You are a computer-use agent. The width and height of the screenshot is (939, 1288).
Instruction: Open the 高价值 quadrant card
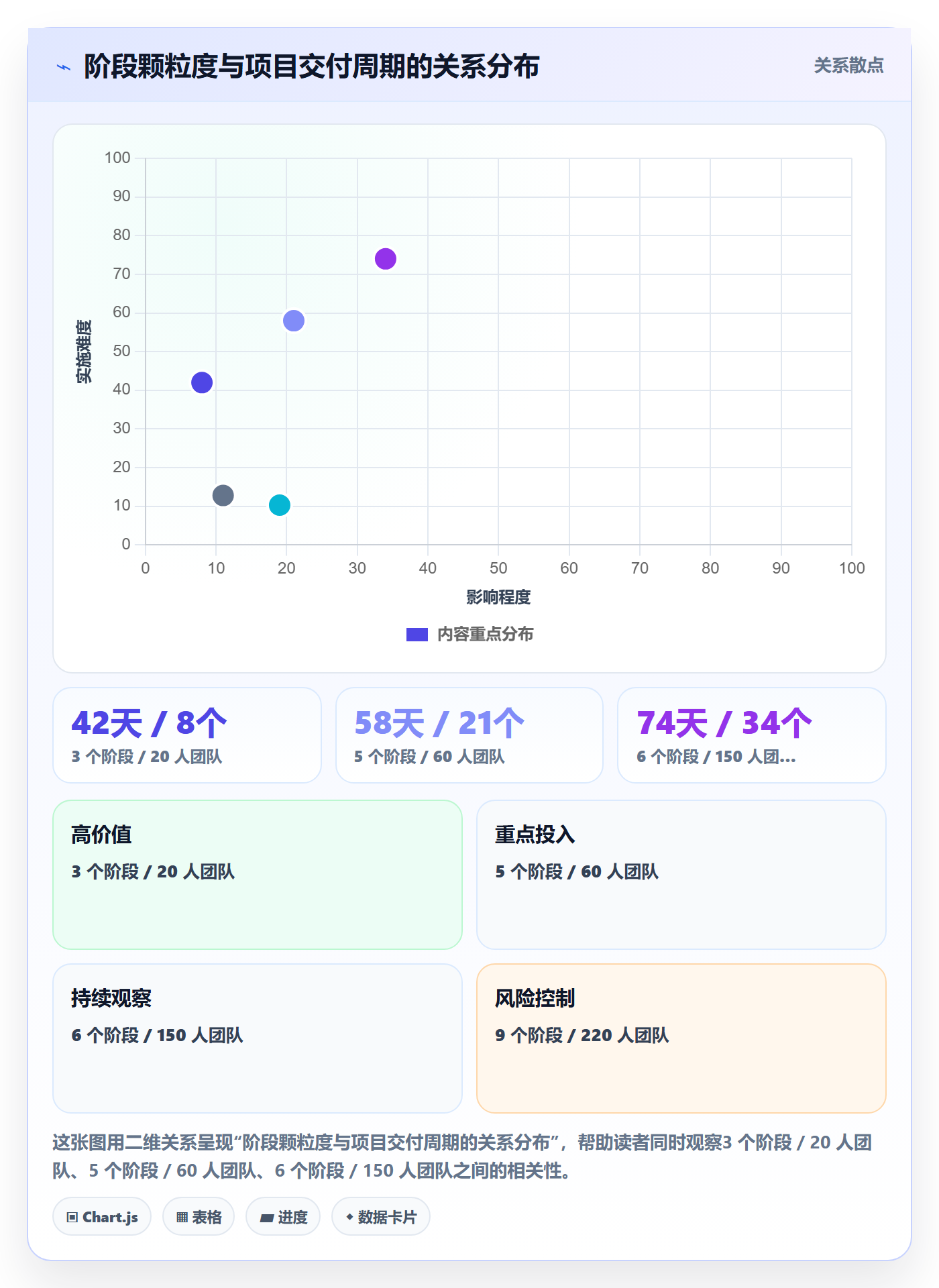click(x=258, y=875)
